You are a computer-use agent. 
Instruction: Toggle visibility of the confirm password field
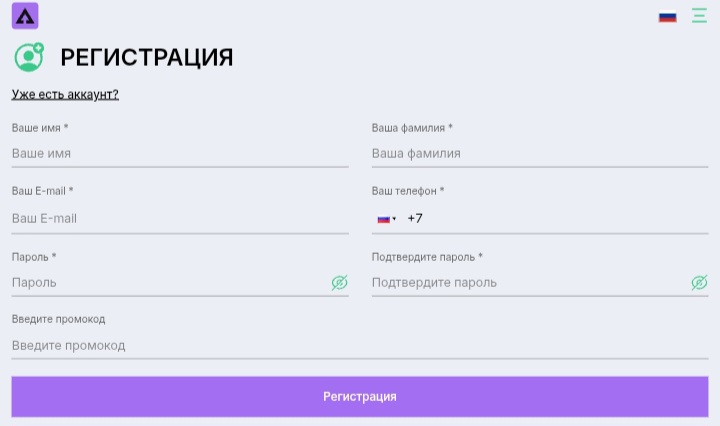(x=699, y=283)
